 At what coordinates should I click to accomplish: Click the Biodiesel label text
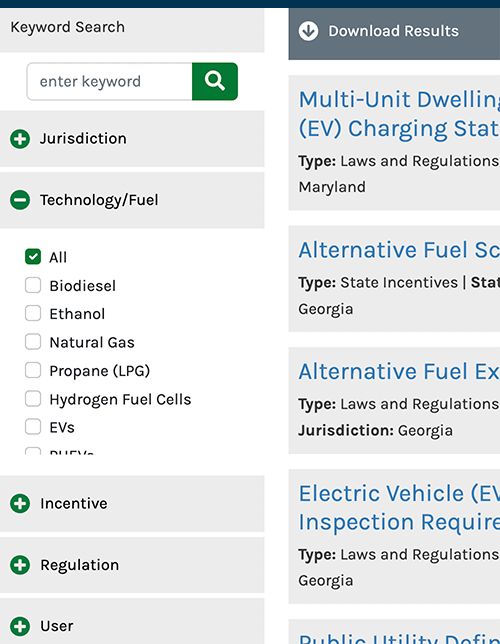pyautogui.click(x=83, y=286)
